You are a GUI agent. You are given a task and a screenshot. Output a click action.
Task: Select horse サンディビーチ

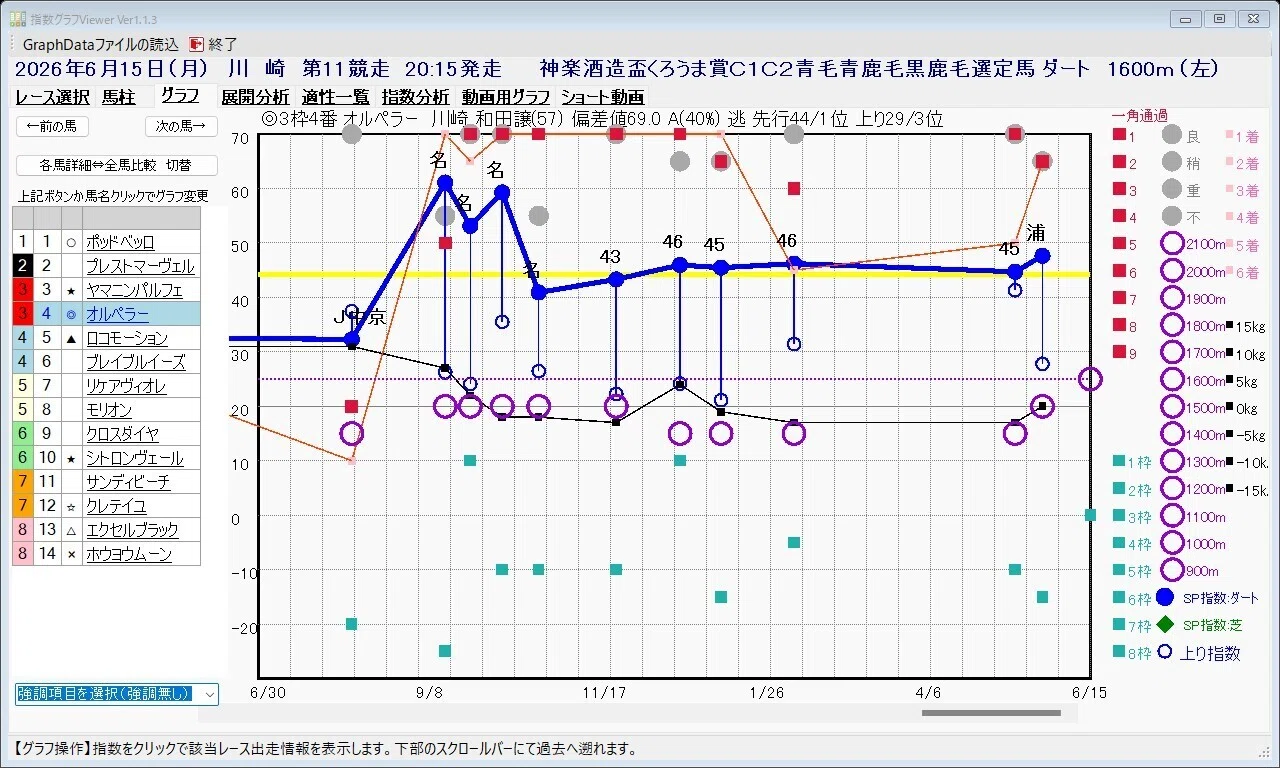128,482
